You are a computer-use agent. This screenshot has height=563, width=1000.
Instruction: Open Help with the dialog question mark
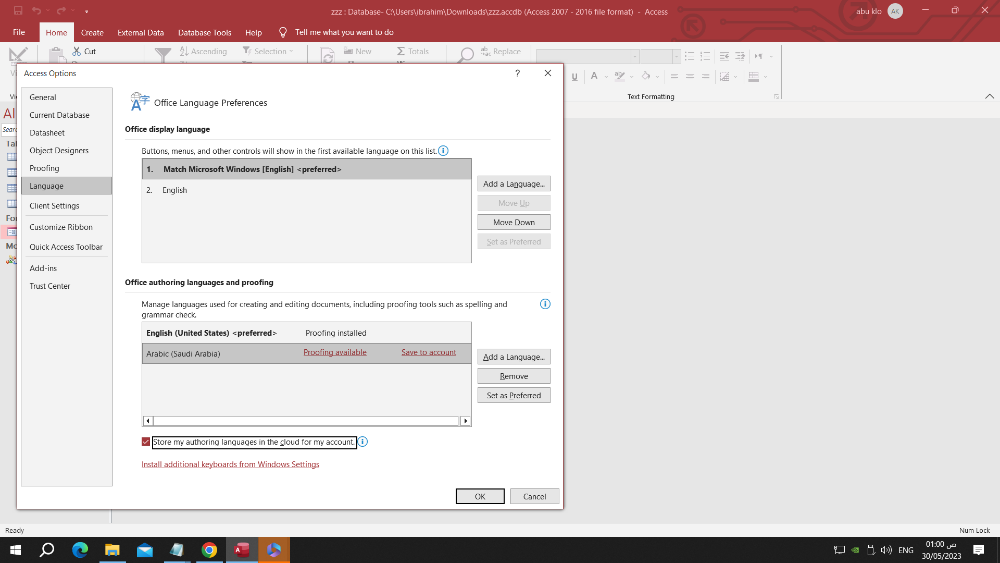pos(517,73)
